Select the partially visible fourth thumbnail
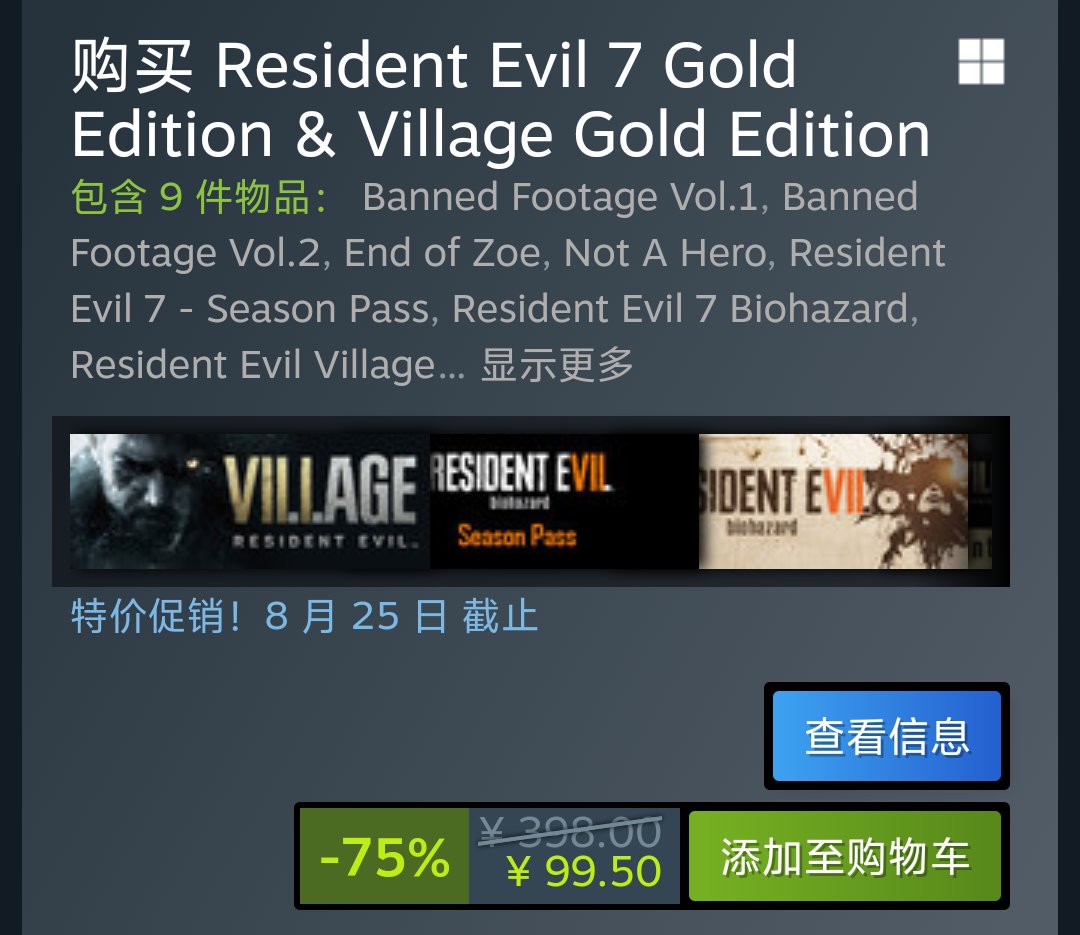This screenshot has height=935, width=1080. 980,502
